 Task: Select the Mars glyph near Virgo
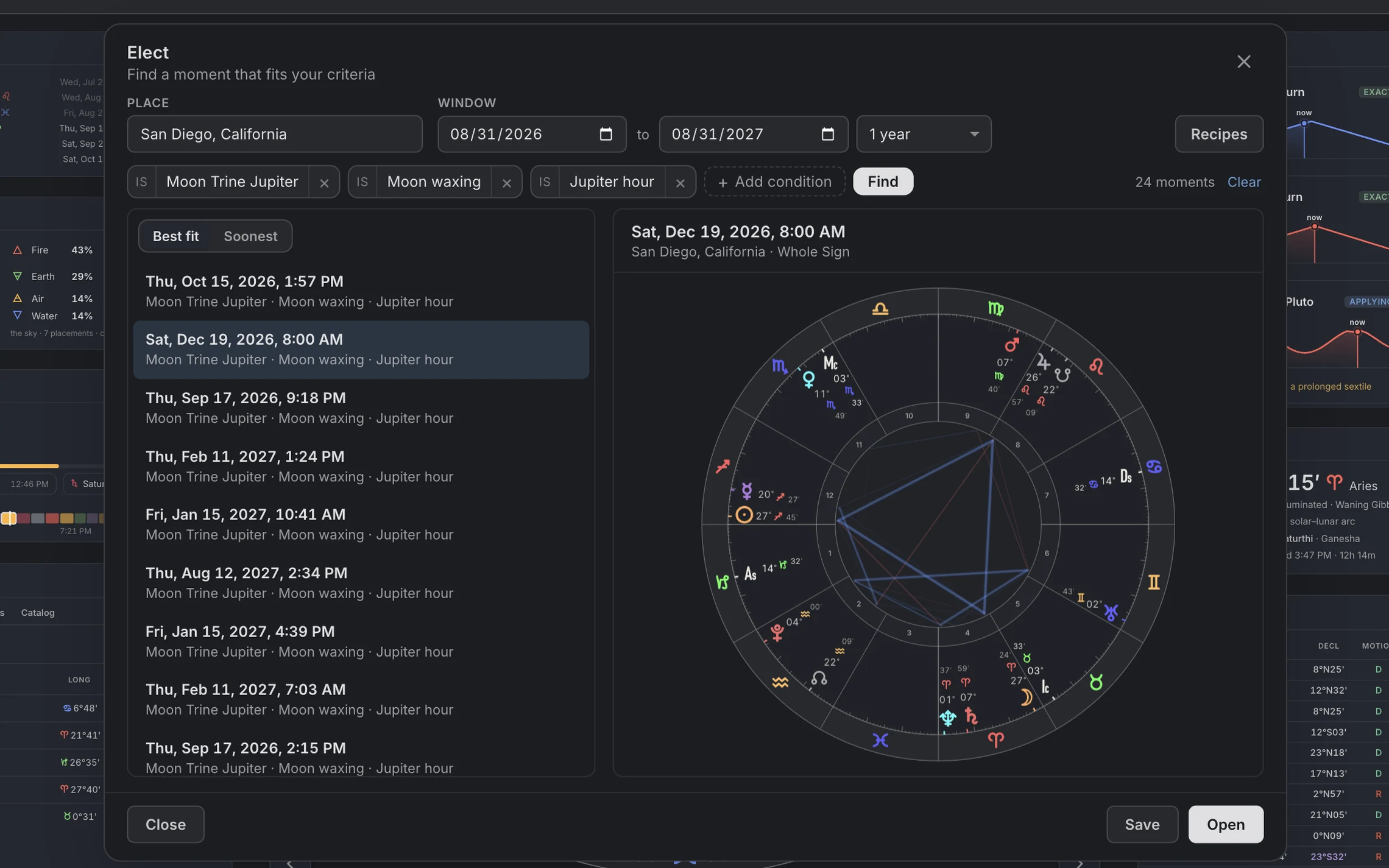click(x=1012, y=345)
